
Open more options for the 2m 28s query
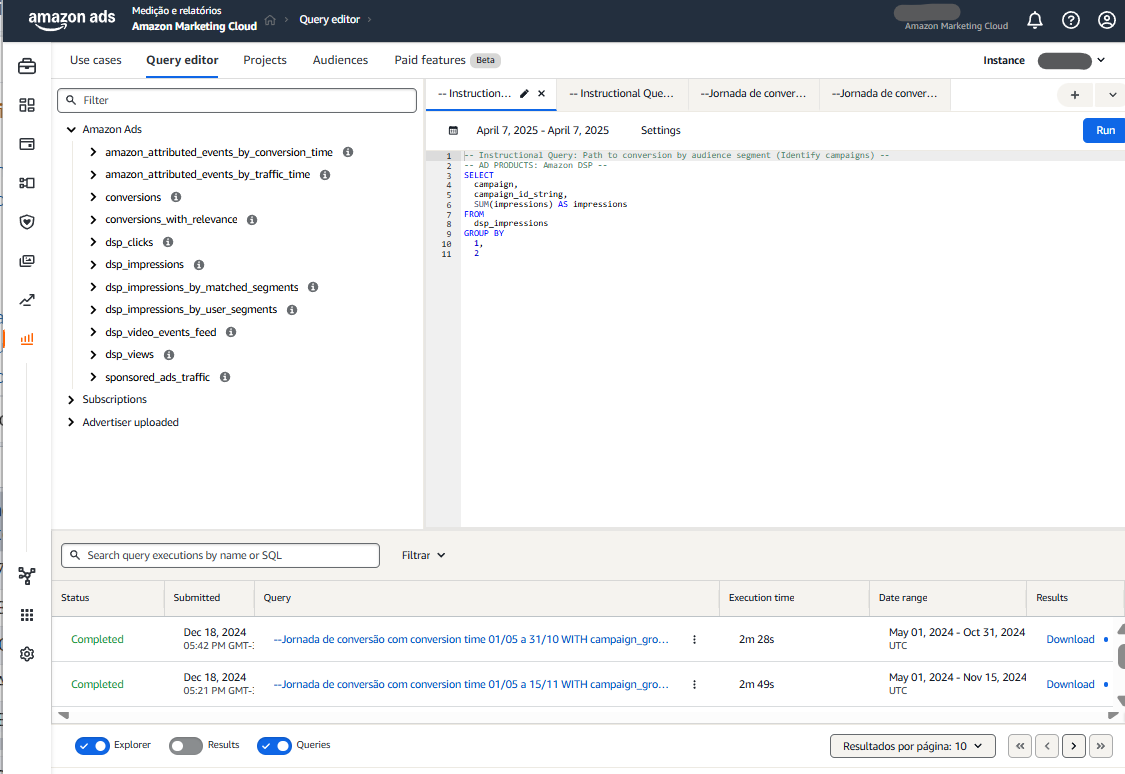pos(694,639)
